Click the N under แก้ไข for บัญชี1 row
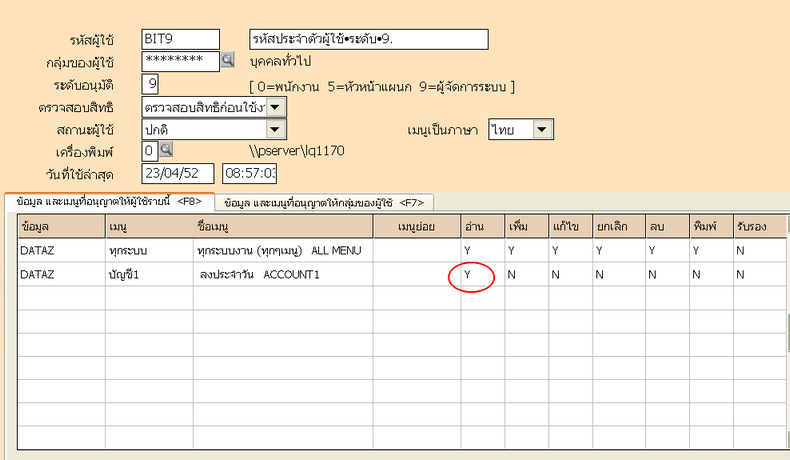This screenshot has width=790, height=460. [x=555, y=274]
